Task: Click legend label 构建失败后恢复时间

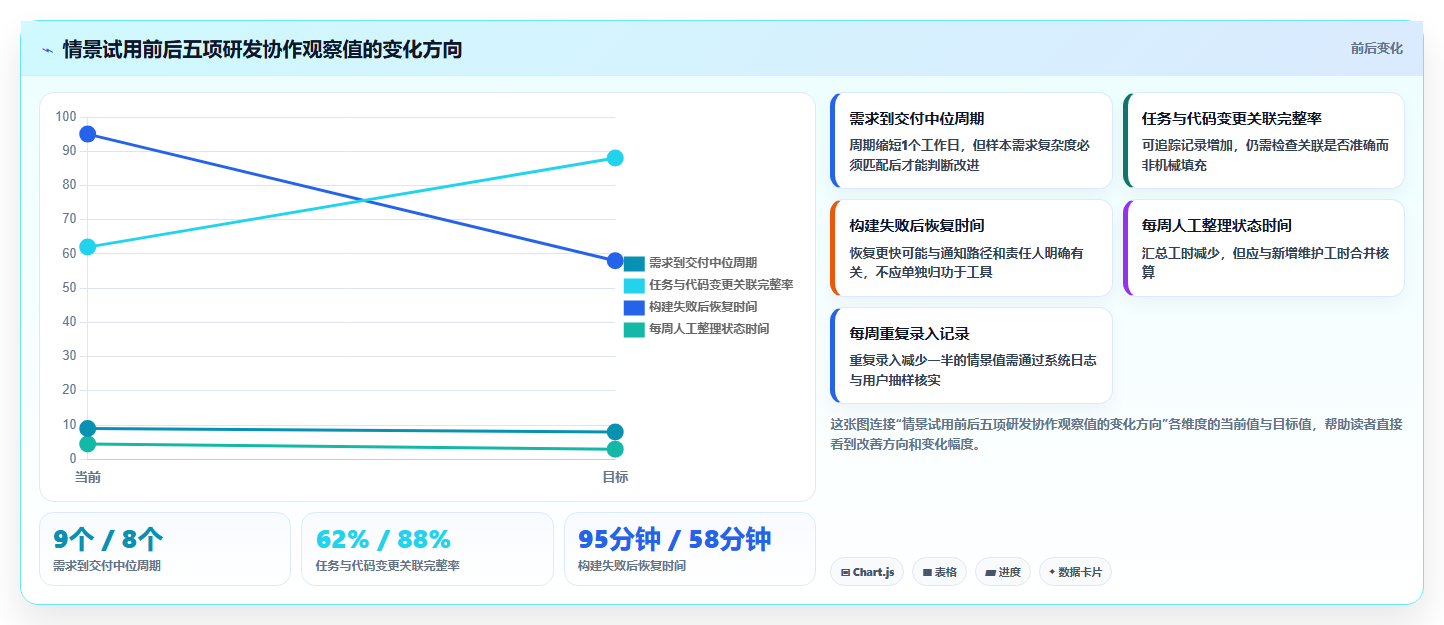Action: pyautogui.click(x=703, y=307)
